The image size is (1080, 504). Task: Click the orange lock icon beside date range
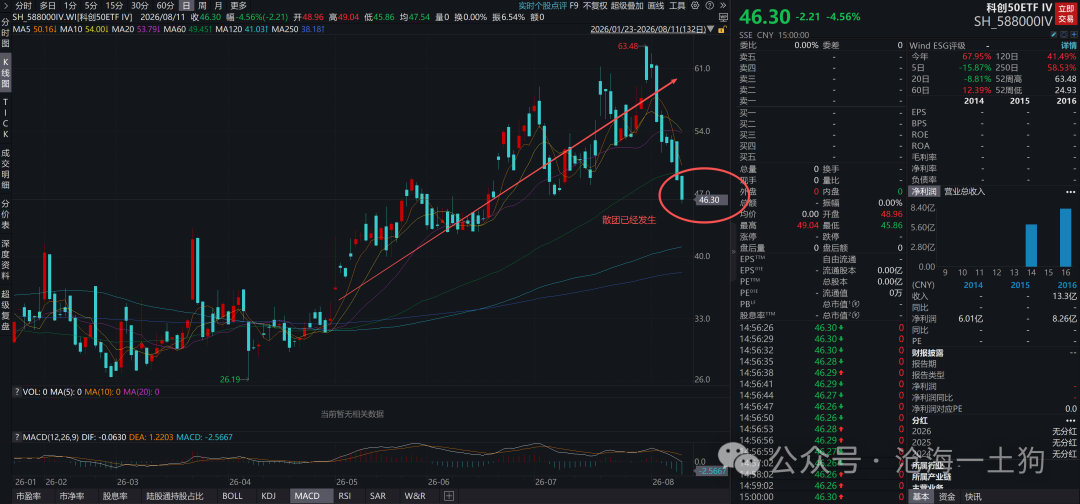click(x=721, y=30)
